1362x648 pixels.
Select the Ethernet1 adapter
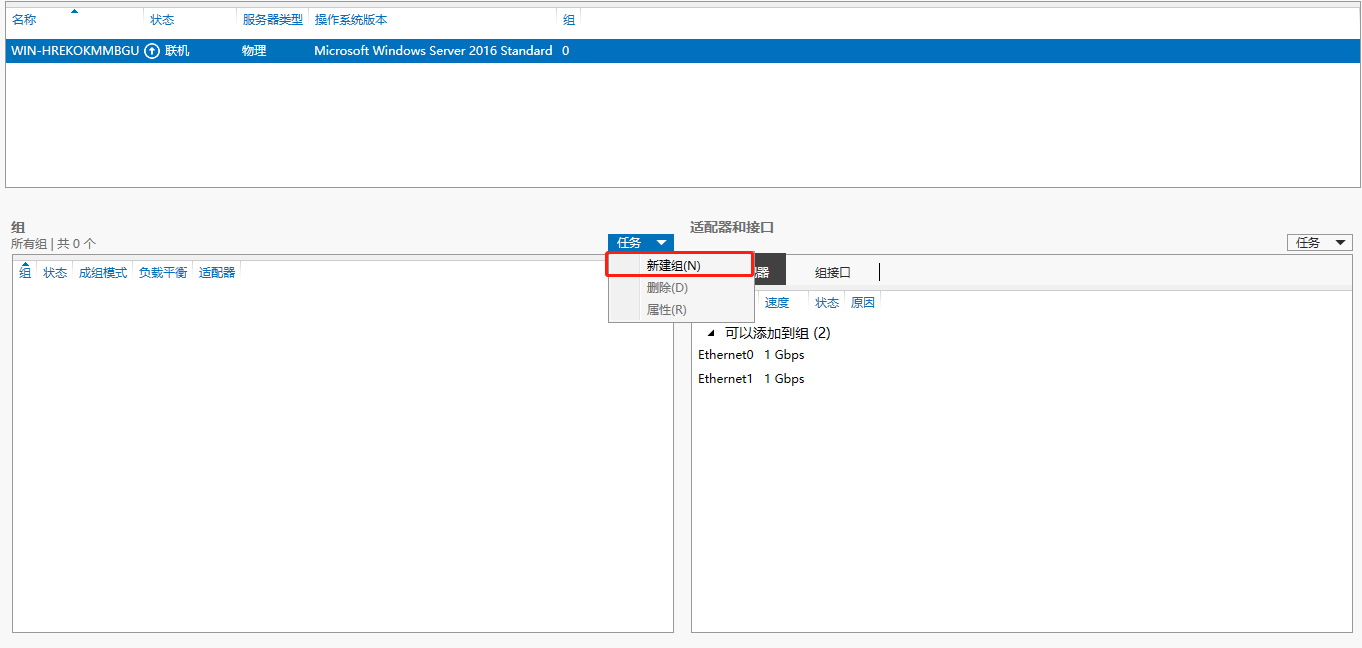coord(725,379)
